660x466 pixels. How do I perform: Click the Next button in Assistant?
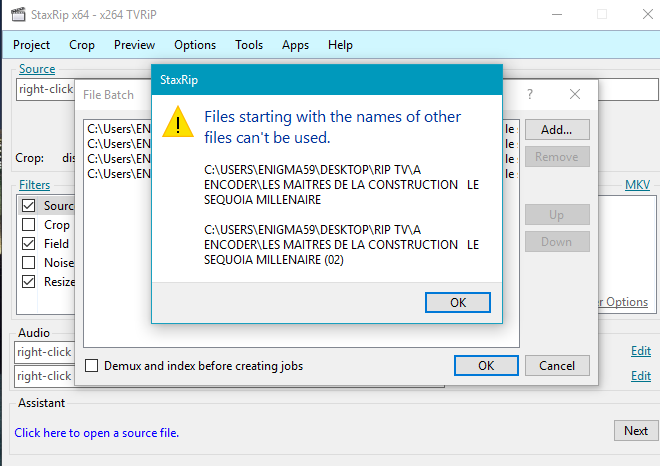click(636, 431)
